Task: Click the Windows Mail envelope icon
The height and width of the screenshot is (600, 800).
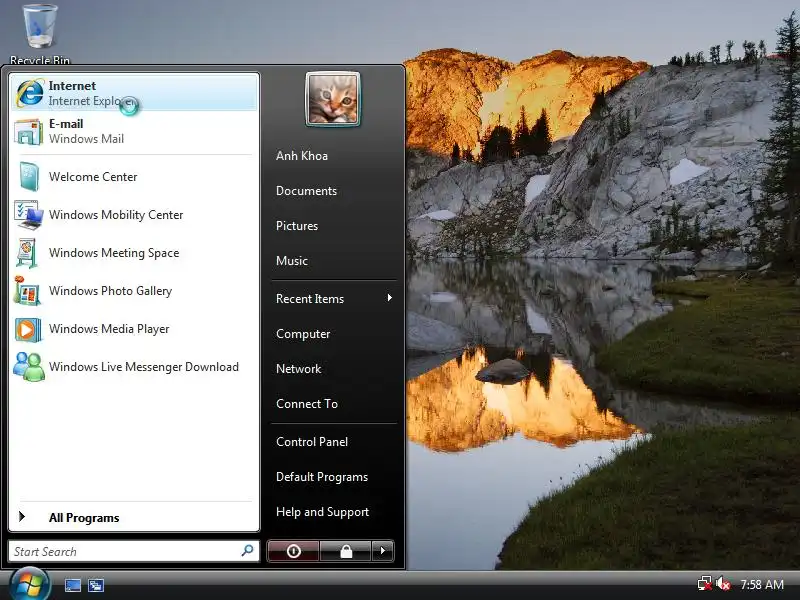Action: 28,132
